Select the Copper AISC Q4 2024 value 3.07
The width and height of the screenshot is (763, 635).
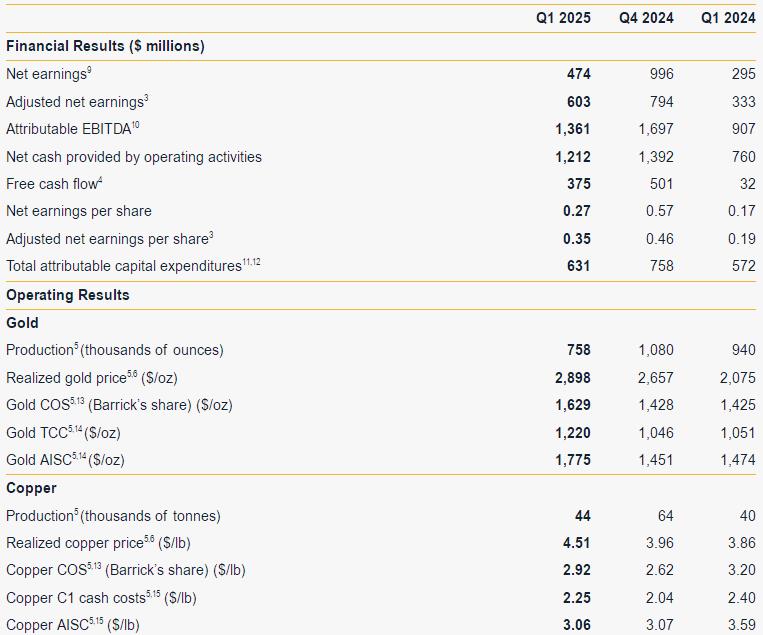click(x=660, y=625)
